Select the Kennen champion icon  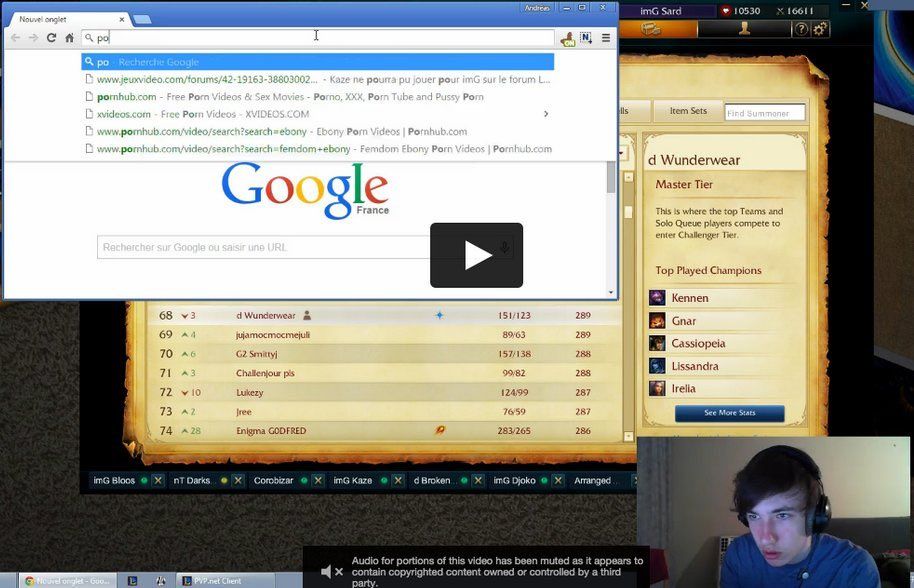coord(657,298)
